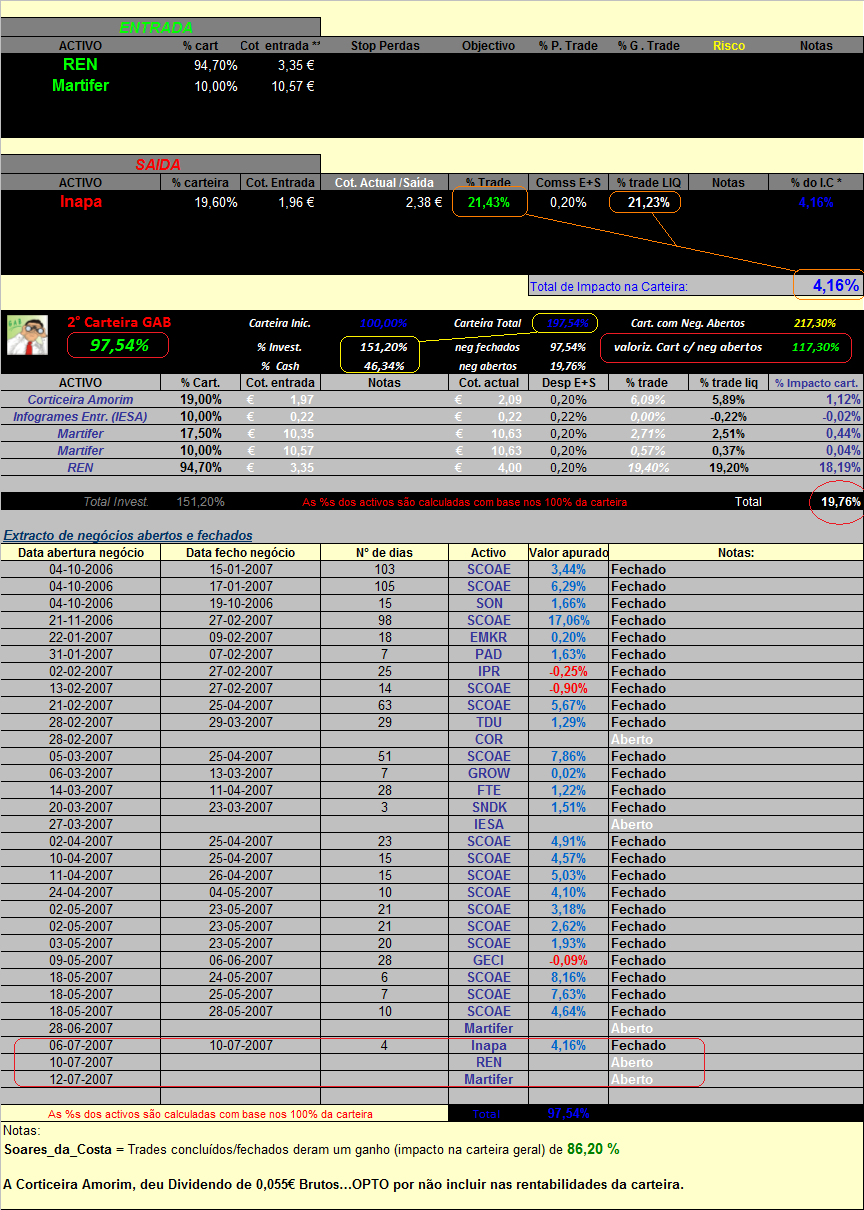This screenshot has height=1210, width=864.
Task: Click the green Martifer name under ENTRADA
Action: 80,86
